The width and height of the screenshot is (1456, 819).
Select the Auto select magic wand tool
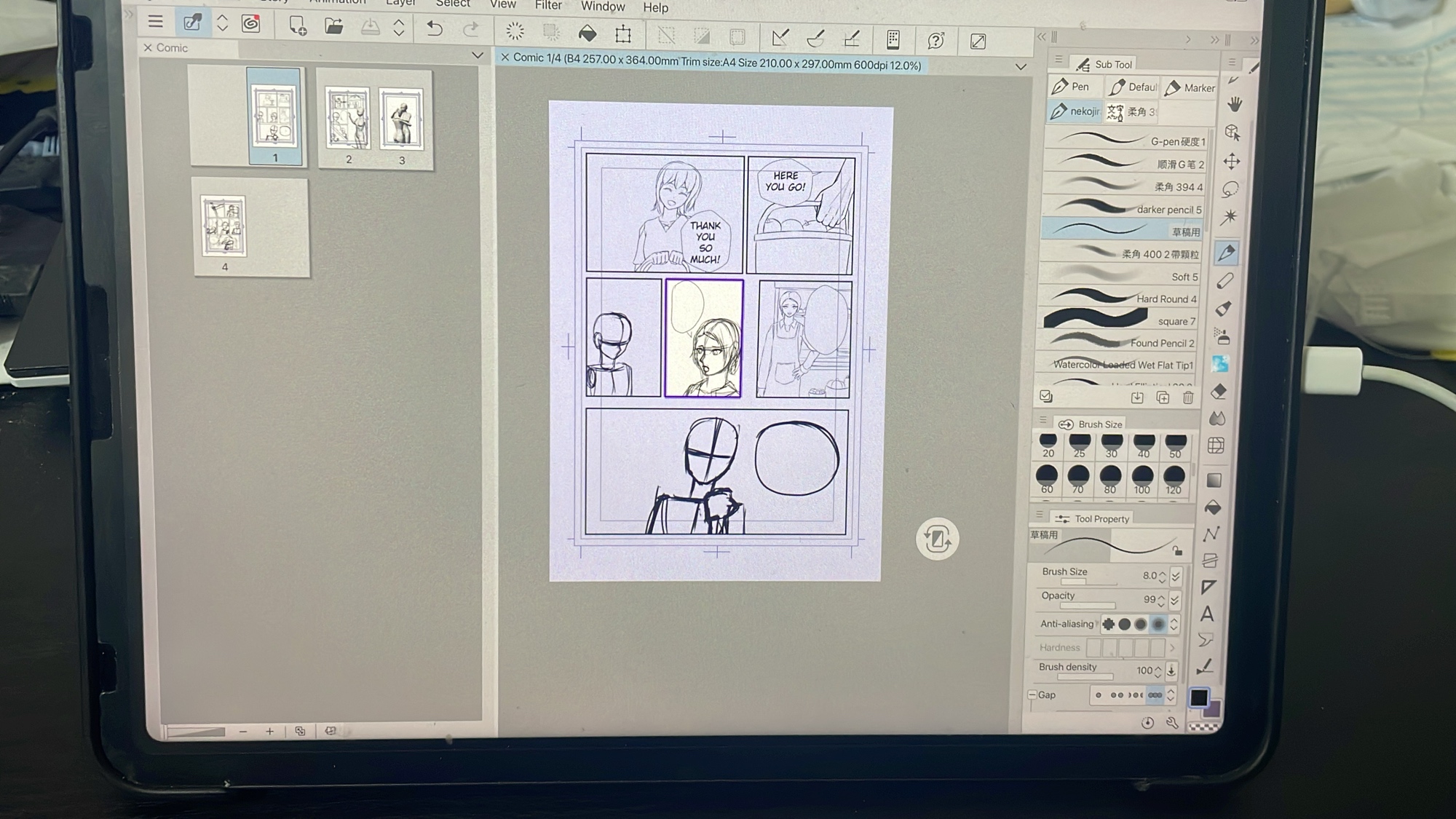coord(1230,217)
